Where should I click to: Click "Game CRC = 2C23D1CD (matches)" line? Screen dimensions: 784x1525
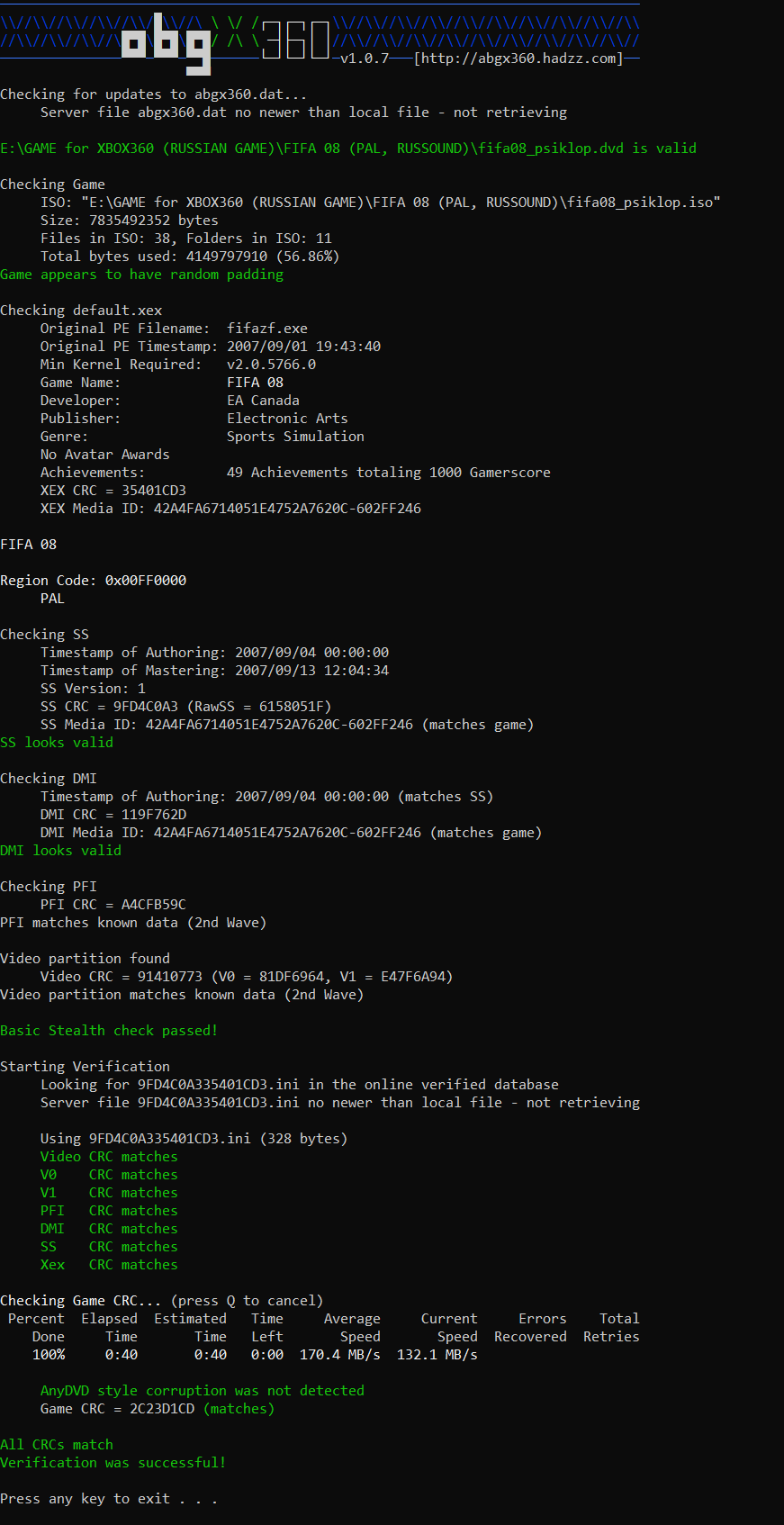158,1409
